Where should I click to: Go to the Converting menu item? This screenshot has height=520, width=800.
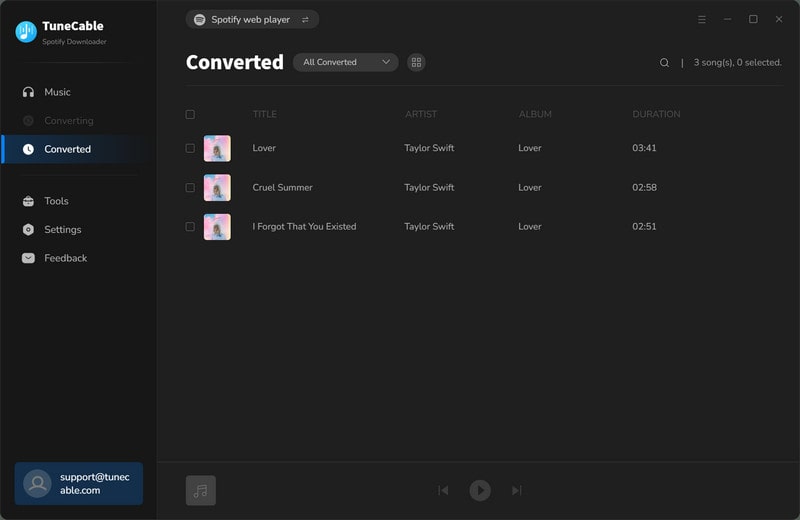(79, 120)
